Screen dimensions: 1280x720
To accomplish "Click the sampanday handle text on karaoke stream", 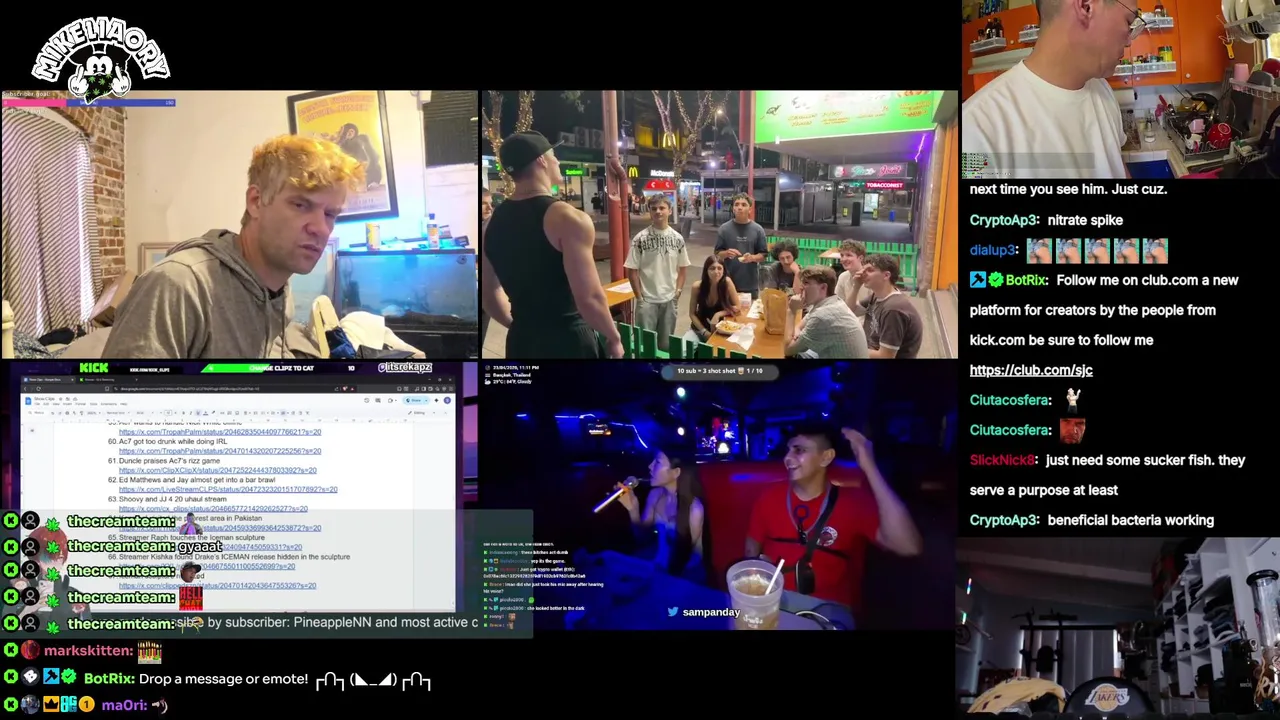I will 711,612.
